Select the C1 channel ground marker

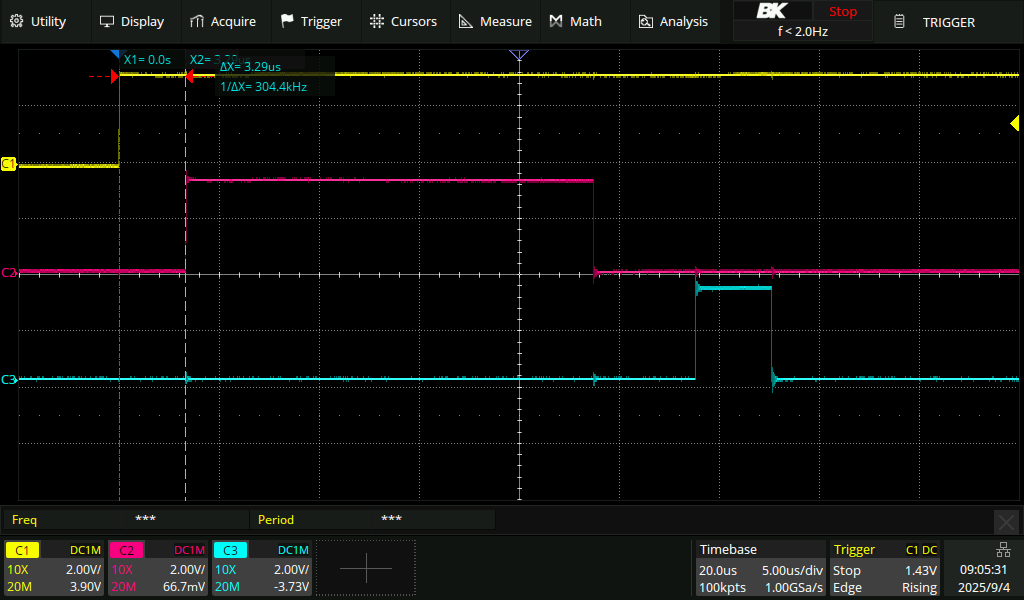coord(8,164)
